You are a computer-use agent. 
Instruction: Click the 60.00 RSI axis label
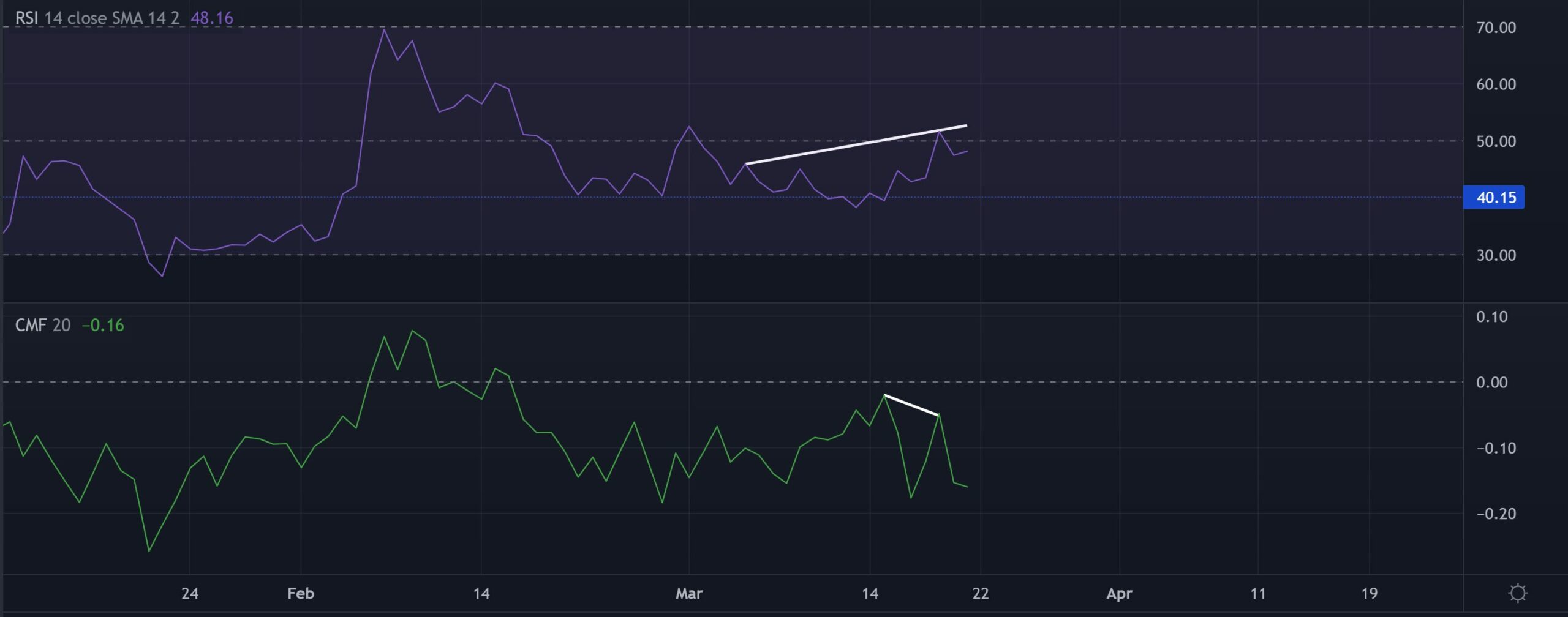click(1496, 84)
